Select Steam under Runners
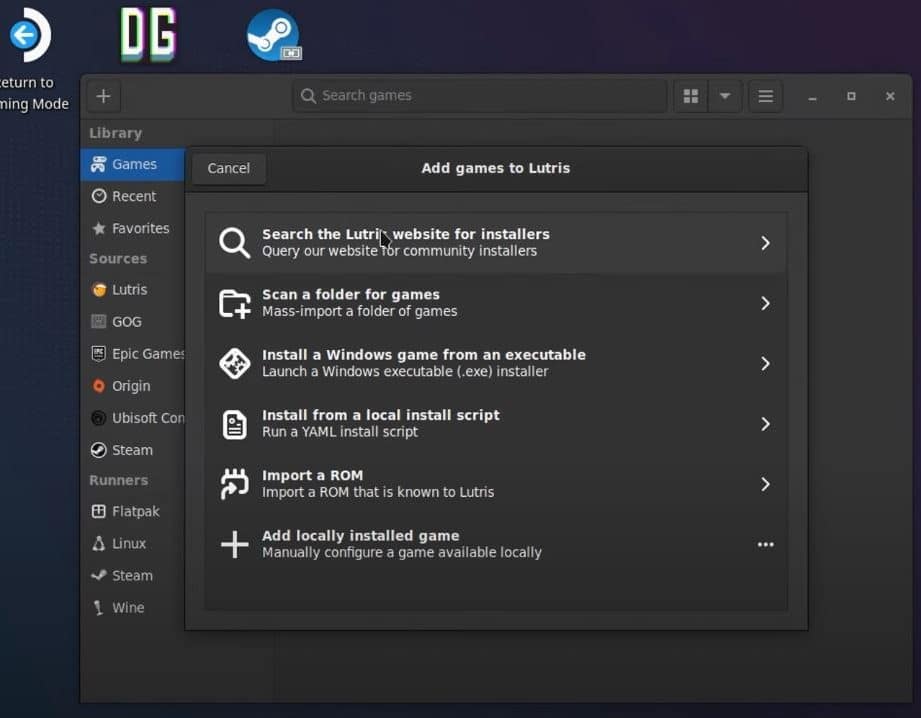Image resolution: width=921 pixels, height=718 pixels. pos(133,576)
